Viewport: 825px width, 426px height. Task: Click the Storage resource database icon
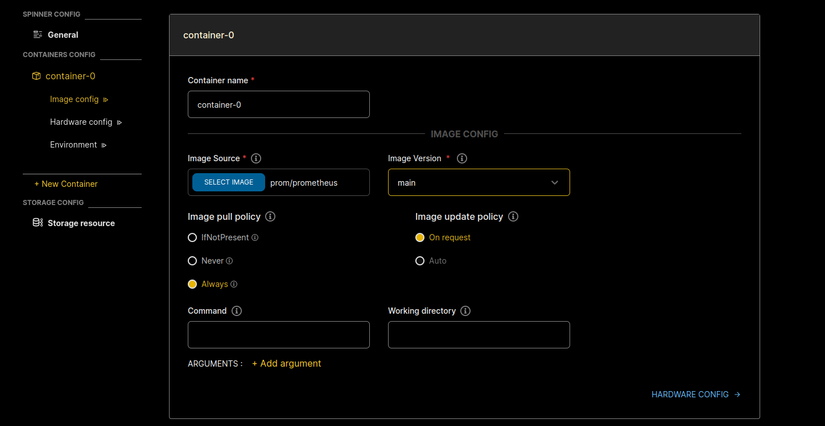tap(37, 223)
